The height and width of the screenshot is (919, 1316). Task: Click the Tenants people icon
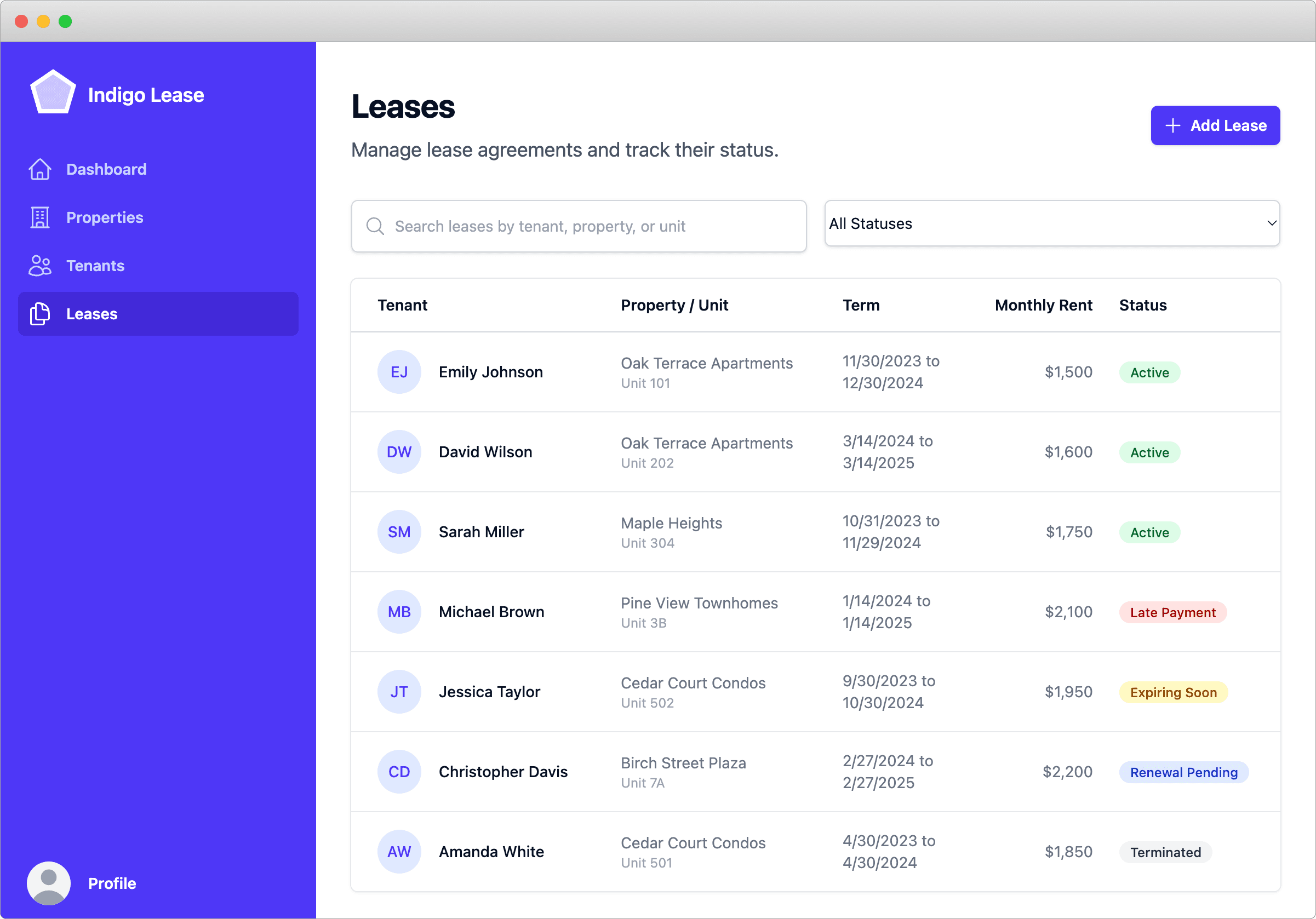coord(39,266)
